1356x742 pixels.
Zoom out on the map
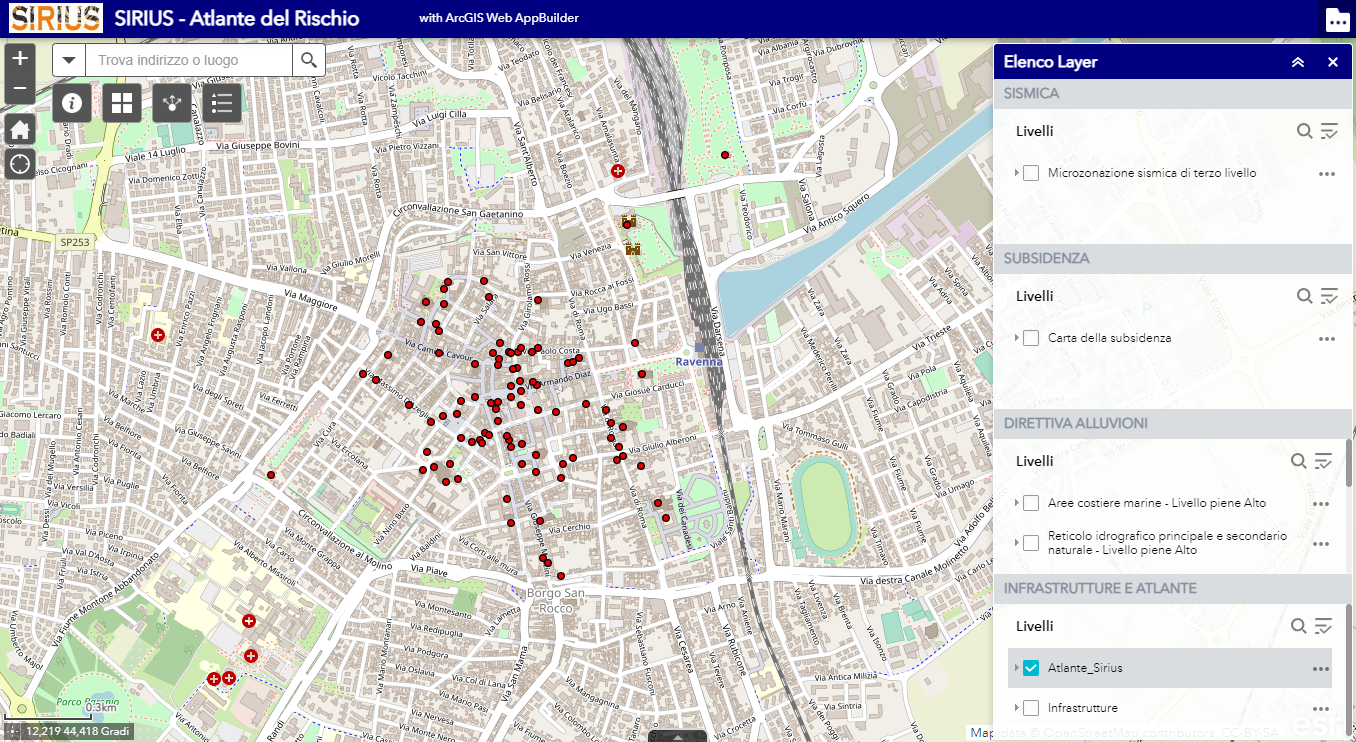pyautogui.click(x=20, y=89)
